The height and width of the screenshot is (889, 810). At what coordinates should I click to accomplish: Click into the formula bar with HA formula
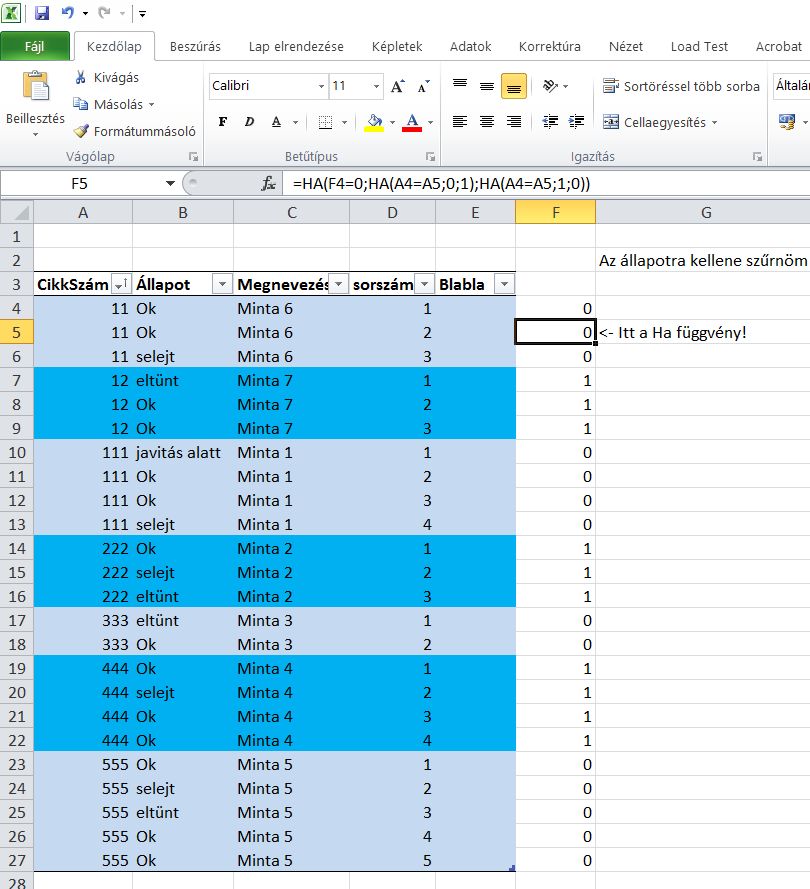coord(546,184)
